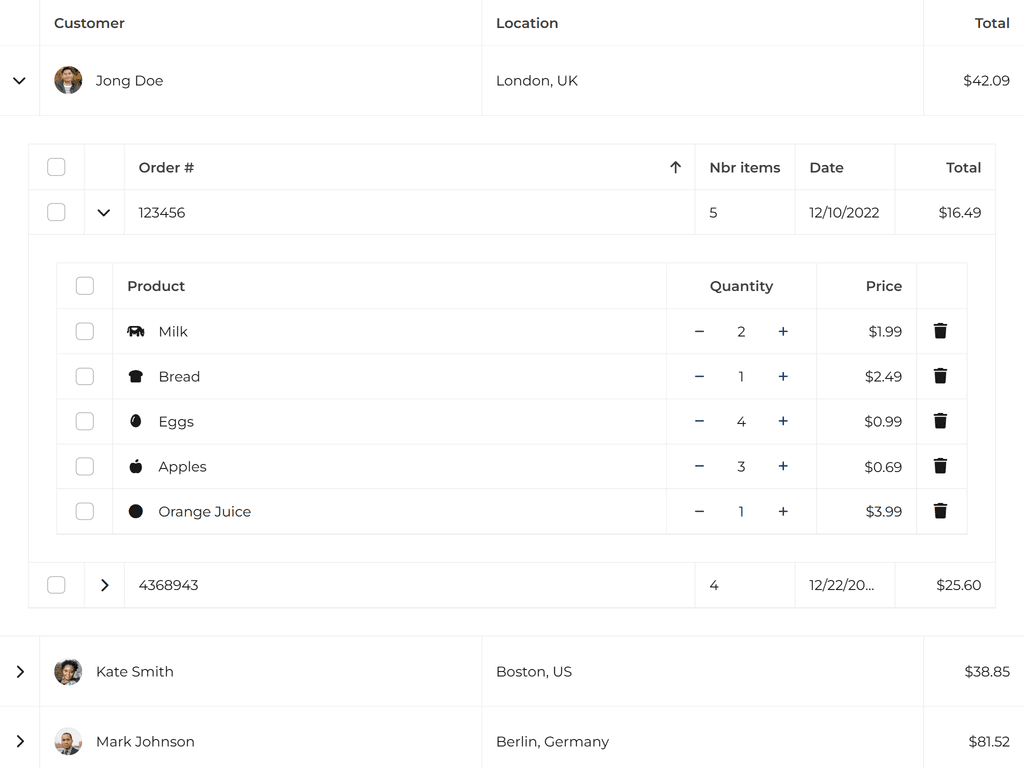Collapse the Jong Doe customer row
Image resolution: width=1024 pixels, height=768 pixels.
[x=19, y=81]
